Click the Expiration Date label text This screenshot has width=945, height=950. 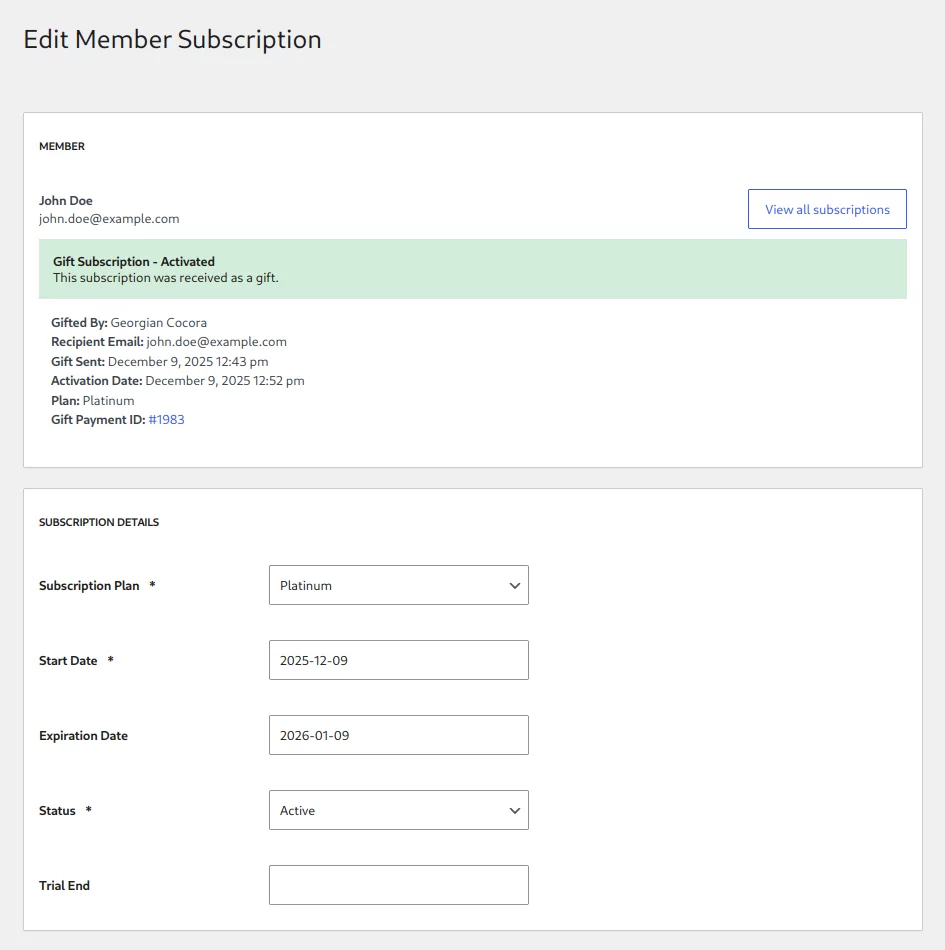pyautogui.click(x=83, y=736)
